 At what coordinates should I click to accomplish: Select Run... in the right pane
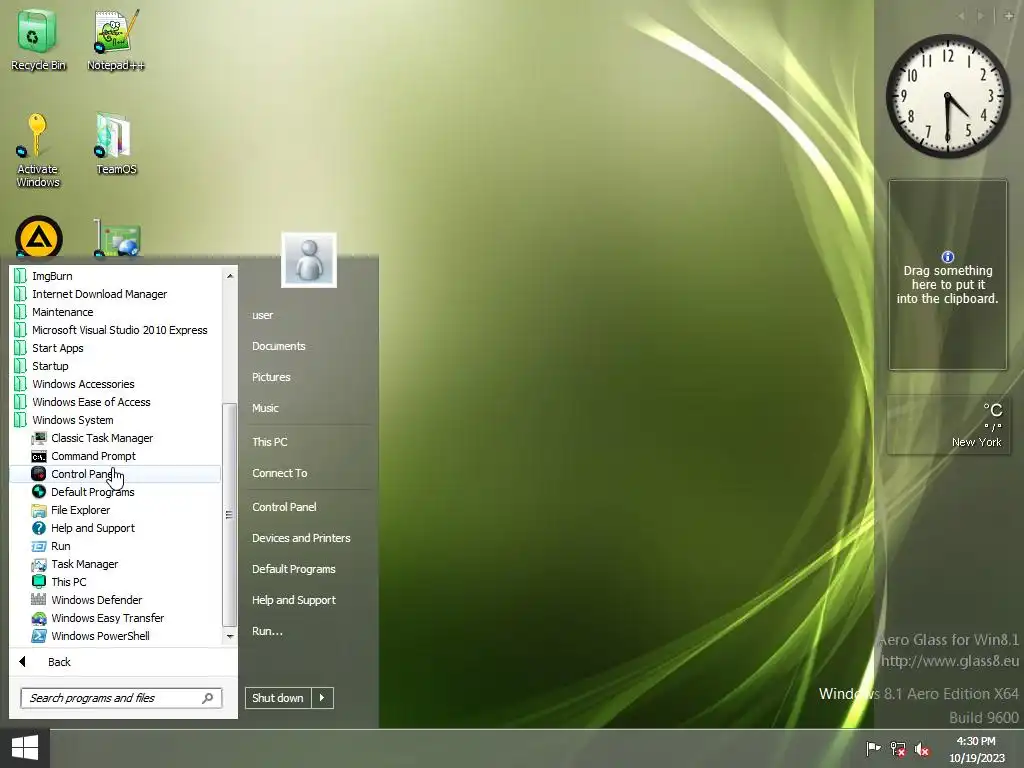click(267, 631)
